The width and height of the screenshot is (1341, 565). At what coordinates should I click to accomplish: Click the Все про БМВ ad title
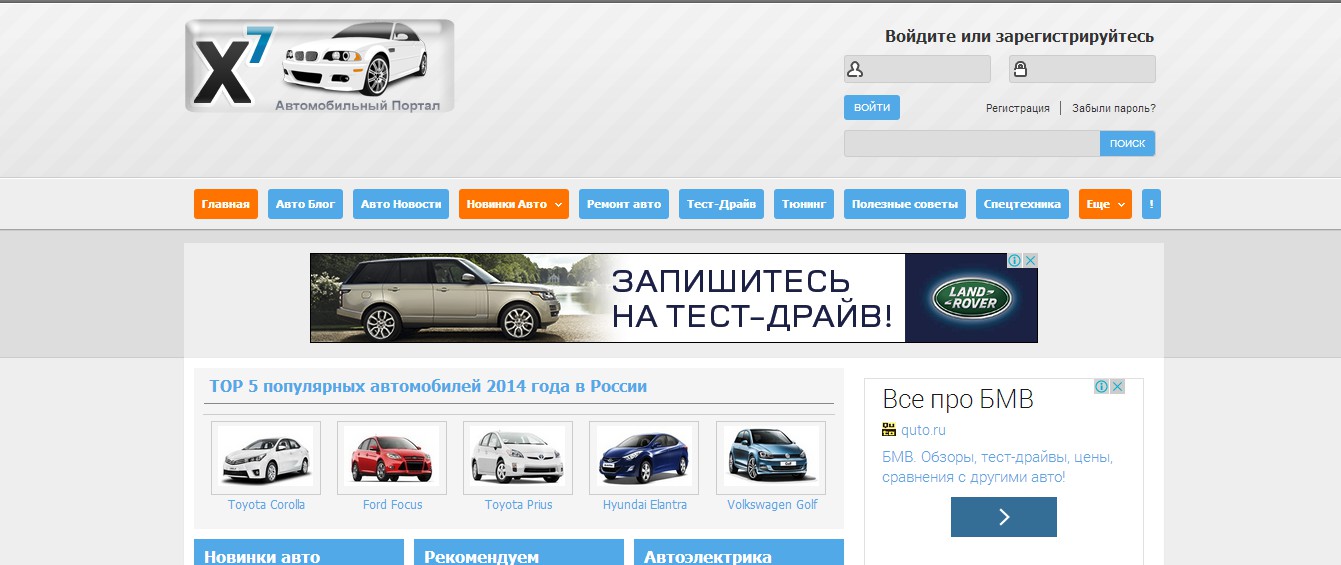click(958, 400)
